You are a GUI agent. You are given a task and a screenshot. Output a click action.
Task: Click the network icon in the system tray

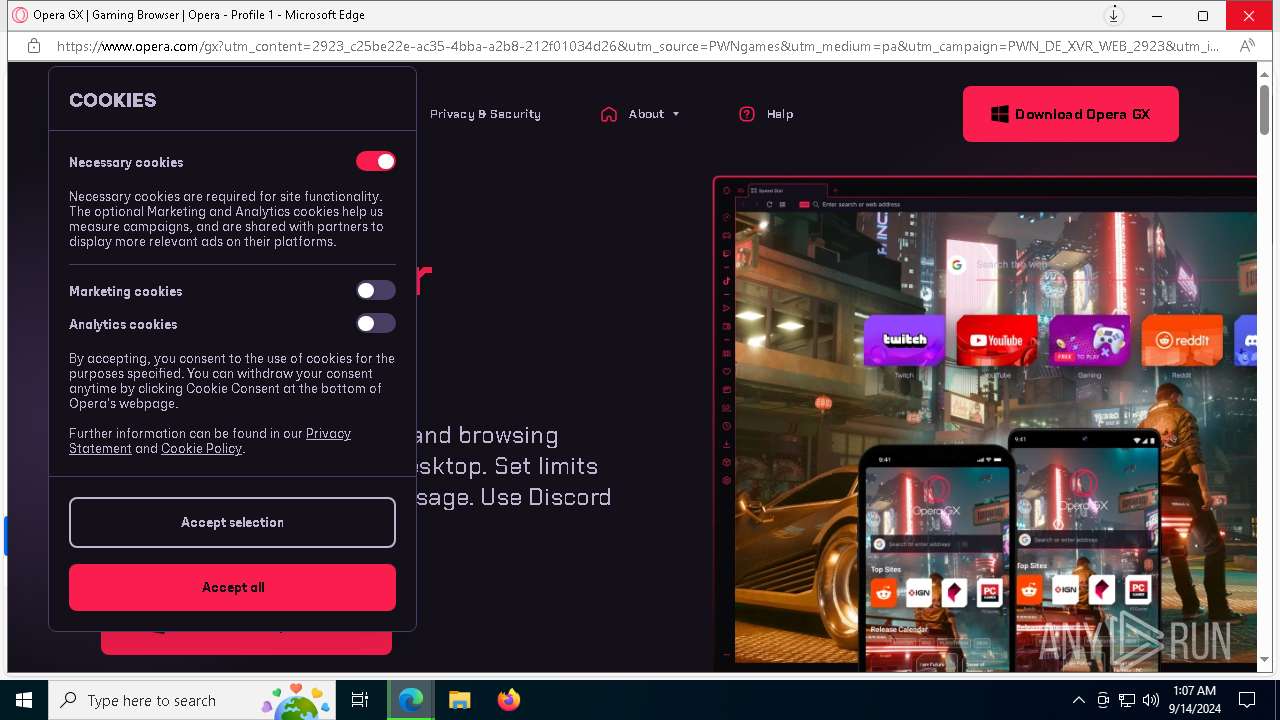pos(1127,700)
